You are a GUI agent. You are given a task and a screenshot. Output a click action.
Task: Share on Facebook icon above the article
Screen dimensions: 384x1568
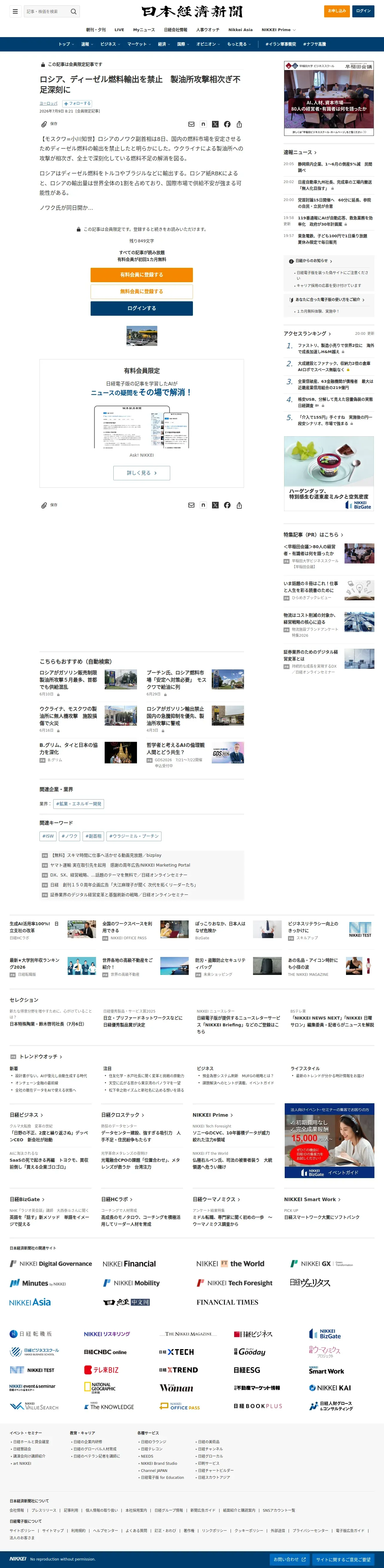coord(227,124)
